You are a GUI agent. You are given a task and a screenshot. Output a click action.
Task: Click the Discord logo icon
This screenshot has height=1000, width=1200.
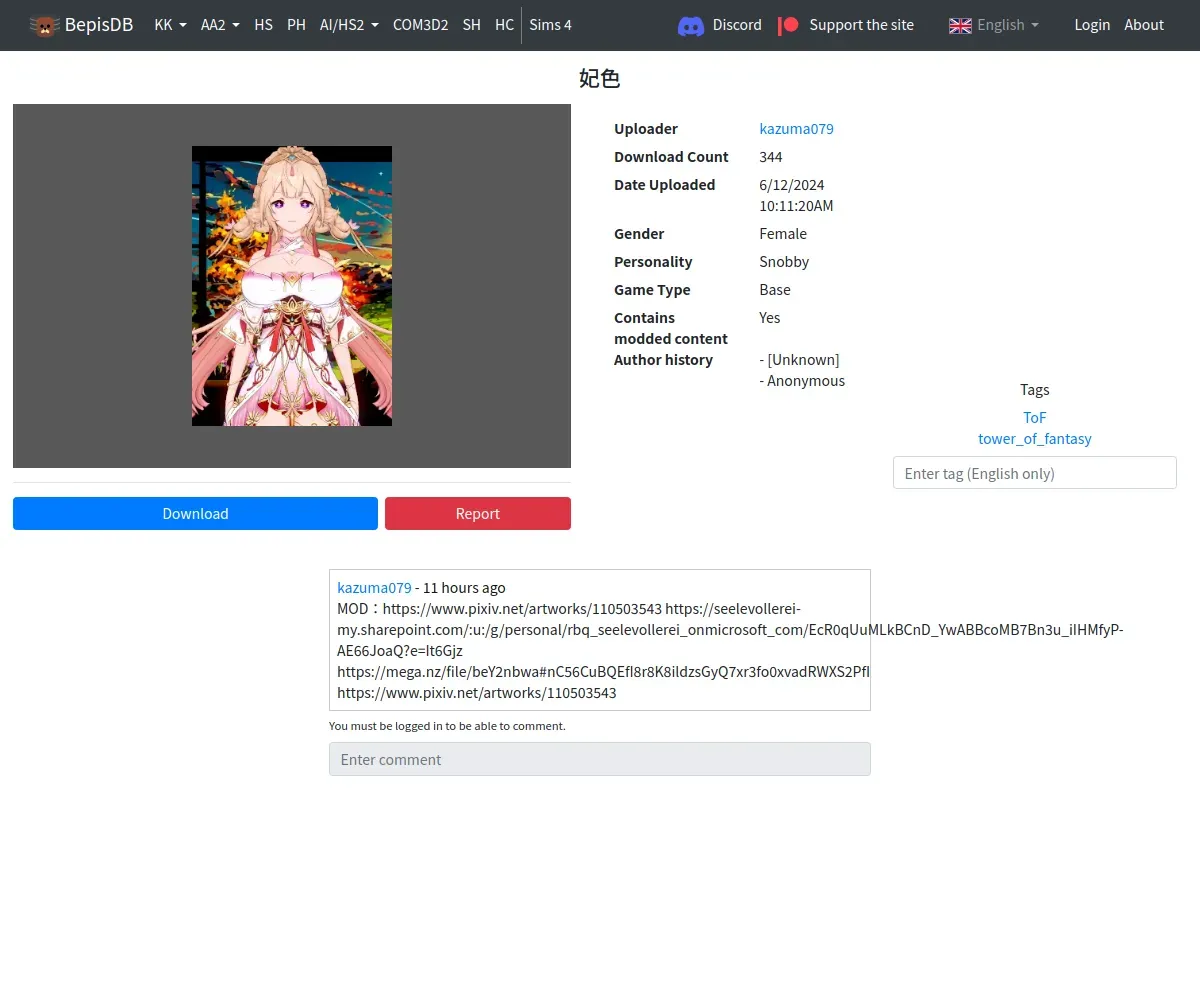click(691, 25)
